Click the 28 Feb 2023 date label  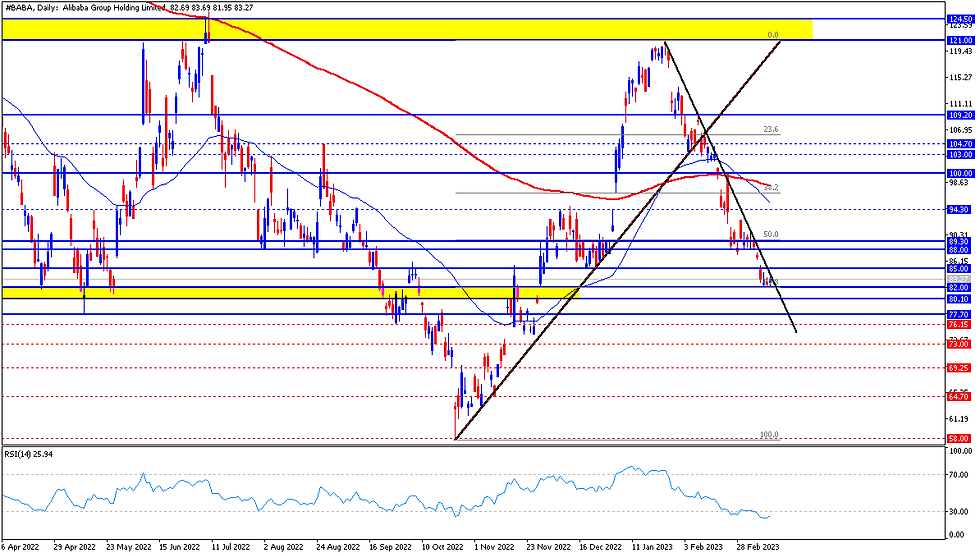pos(758,547)
